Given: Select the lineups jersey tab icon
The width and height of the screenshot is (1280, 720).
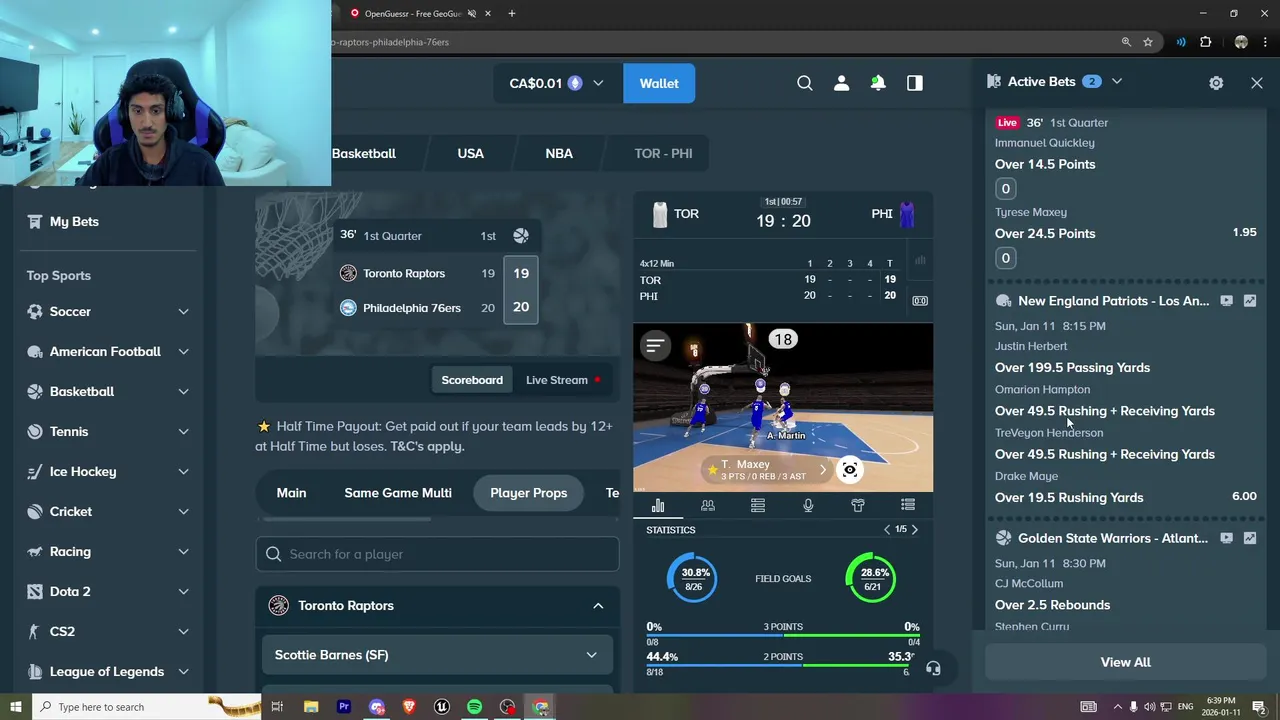Looking at the screenshot, I should (858, 506).
